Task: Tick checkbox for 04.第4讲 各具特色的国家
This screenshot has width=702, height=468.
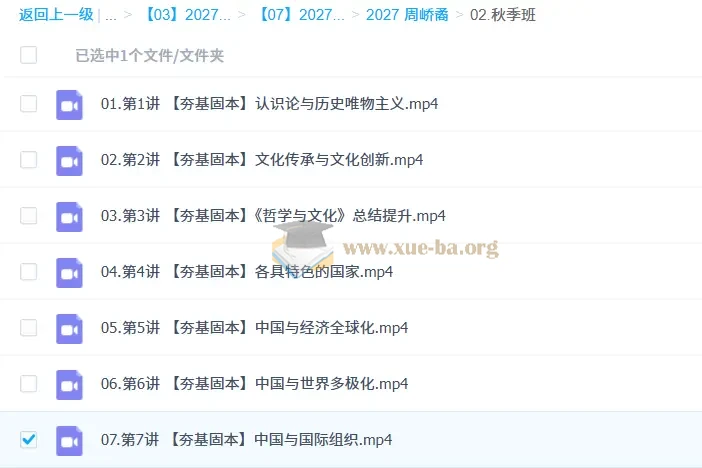Action: click(x=29, y=271)
